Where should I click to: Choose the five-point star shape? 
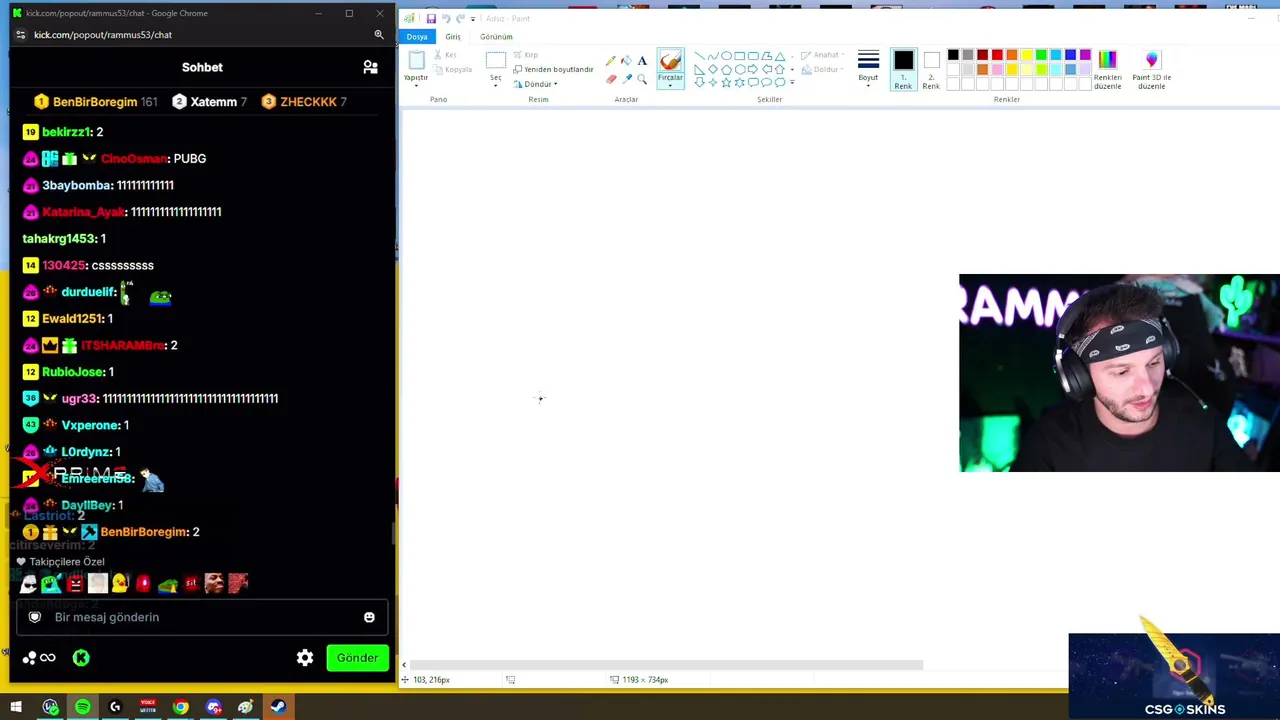tap(726, 82)
